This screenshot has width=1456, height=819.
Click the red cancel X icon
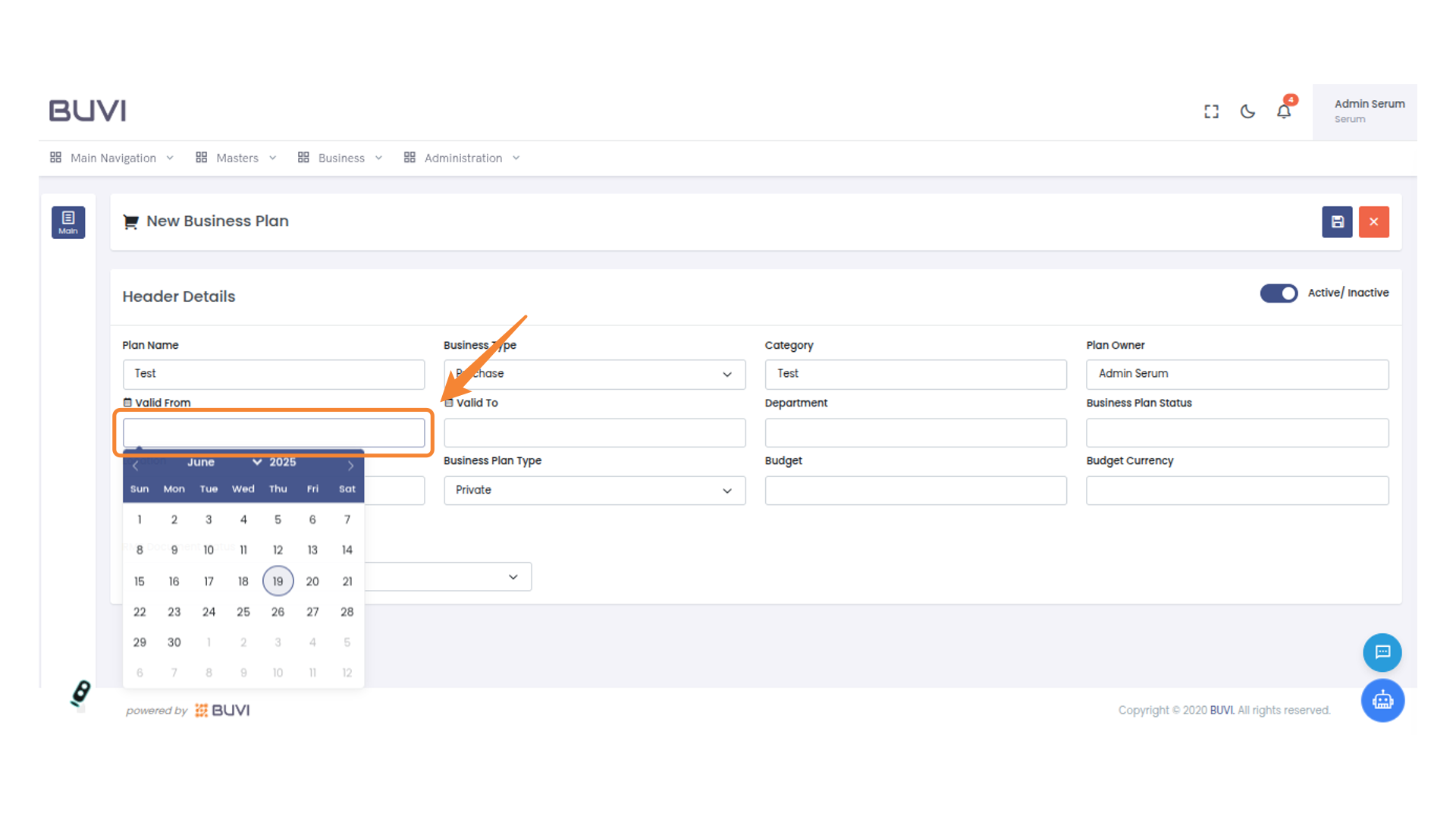(x=1373, y=222)
